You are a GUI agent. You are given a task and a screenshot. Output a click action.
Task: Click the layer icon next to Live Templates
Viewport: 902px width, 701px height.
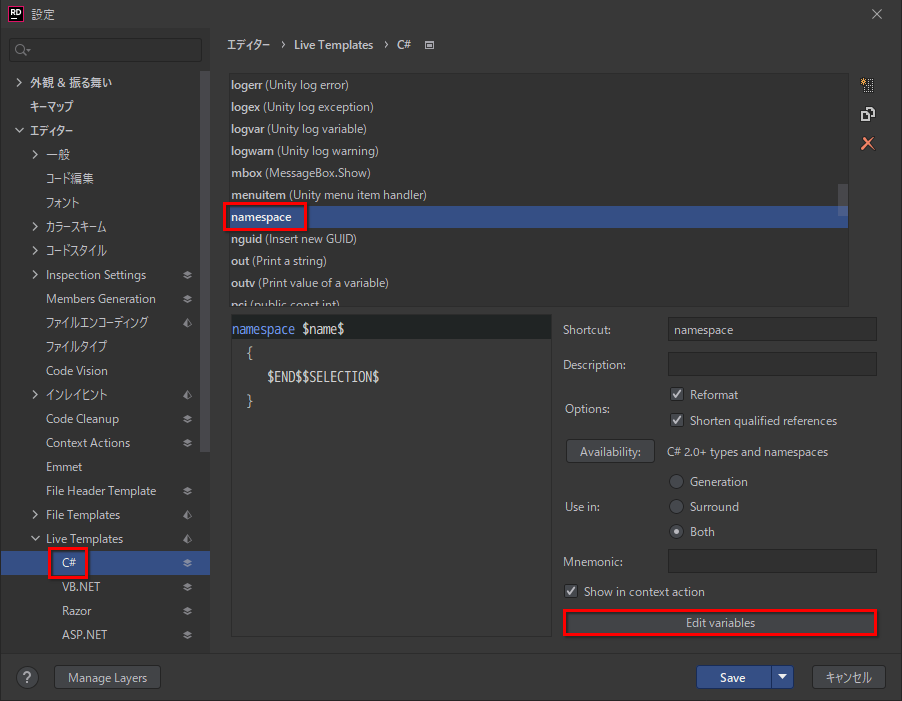(x=187, y=539)
